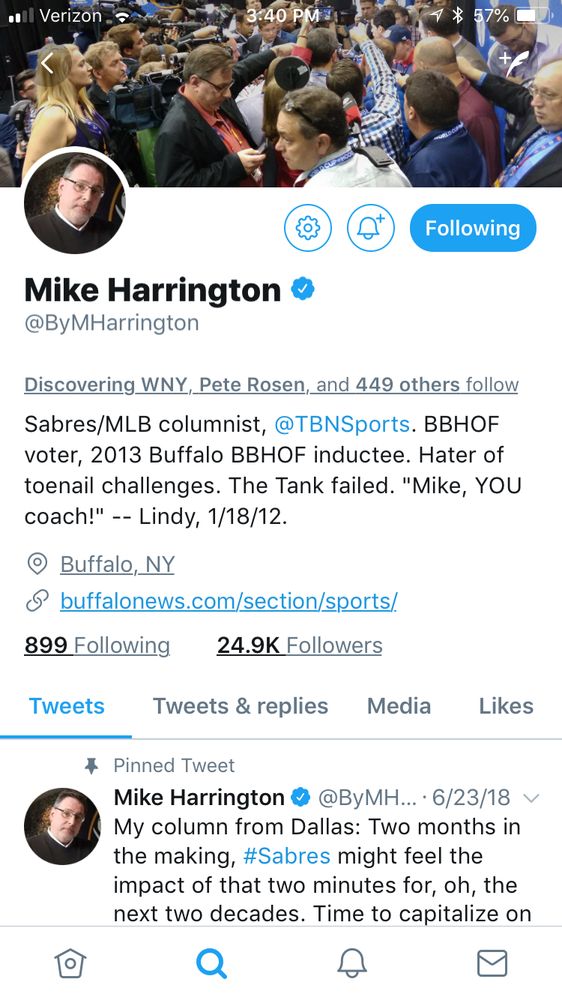Expand pinned tweet options chevron
This screenshot has height=1000, width=562.
pyautogui.click(x=531, y=798)
